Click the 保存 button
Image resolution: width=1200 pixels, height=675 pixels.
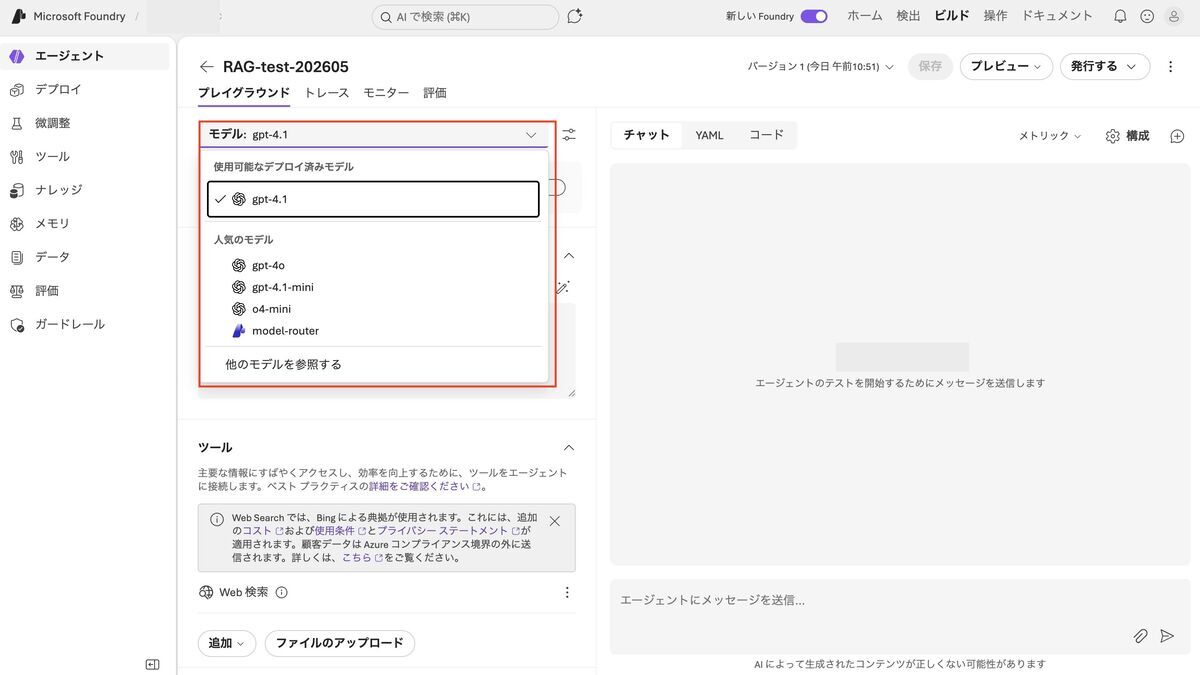point(930,67)
